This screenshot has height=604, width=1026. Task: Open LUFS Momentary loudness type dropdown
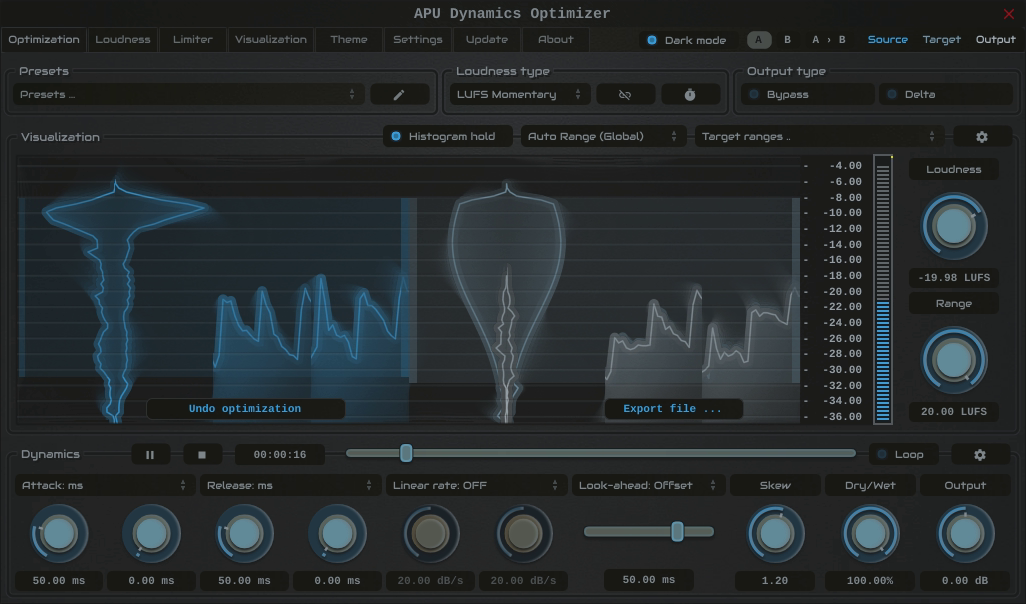pos(520,95)
